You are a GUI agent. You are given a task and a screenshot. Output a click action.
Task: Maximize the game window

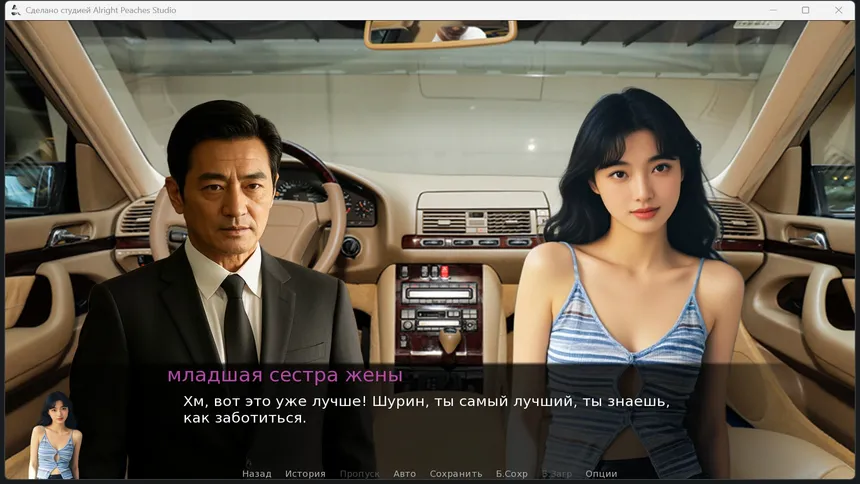coord(805,10)
